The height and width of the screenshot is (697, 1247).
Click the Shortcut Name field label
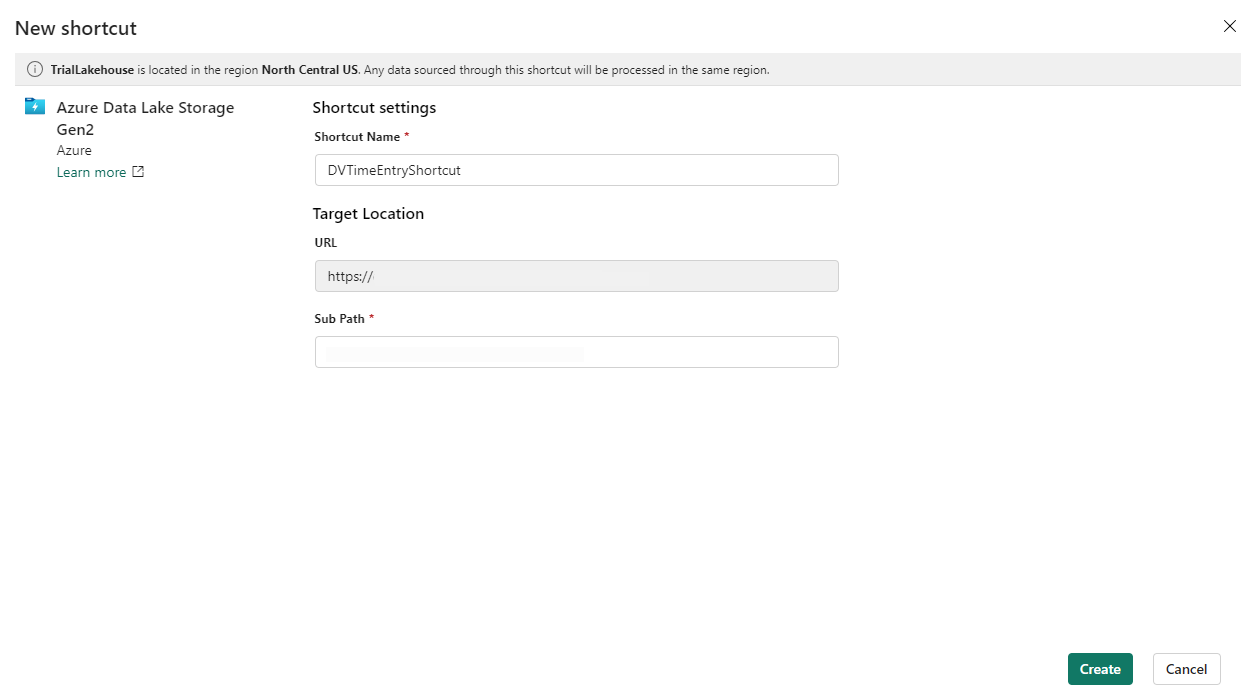[357, 137]
